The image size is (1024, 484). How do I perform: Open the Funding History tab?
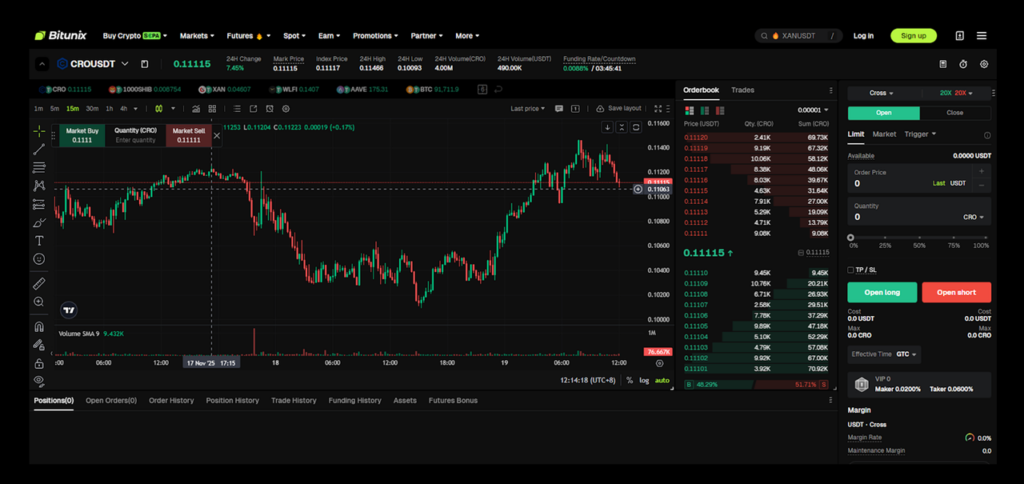[x=355, y=400]
